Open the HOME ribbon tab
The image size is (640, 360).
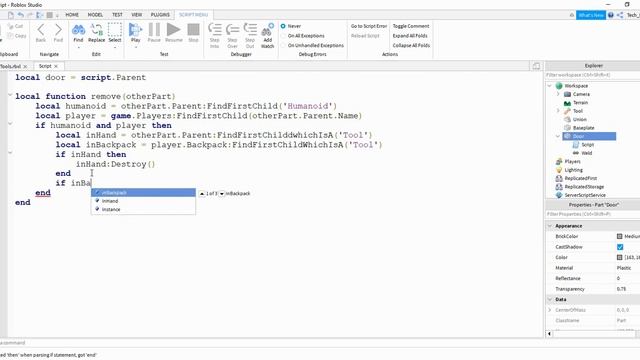point(72,15)
